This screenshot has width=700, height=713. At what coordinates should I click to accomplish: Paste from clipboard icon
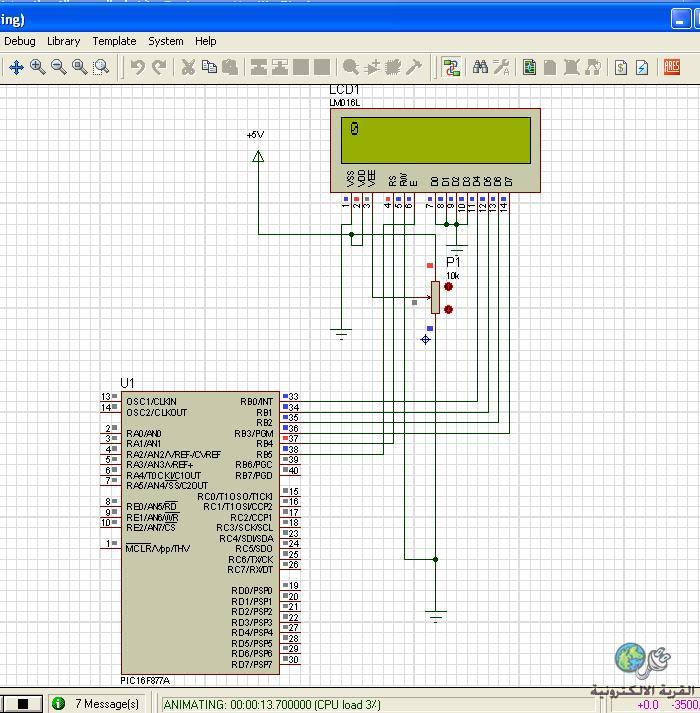[230, 67]
